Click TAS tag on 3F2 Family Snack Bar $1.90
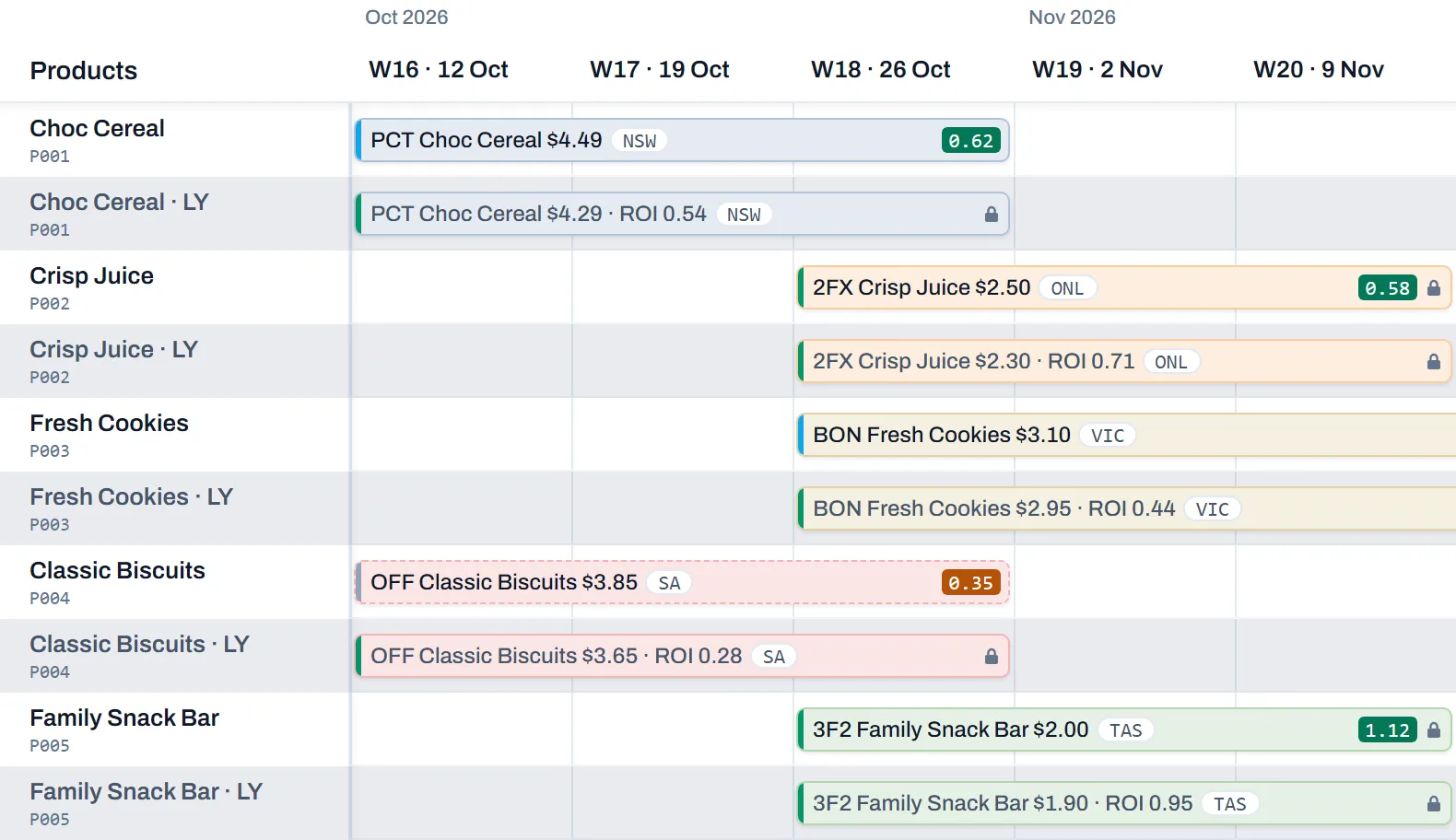Screen dimensions: 1456x840 [1230, 804]
